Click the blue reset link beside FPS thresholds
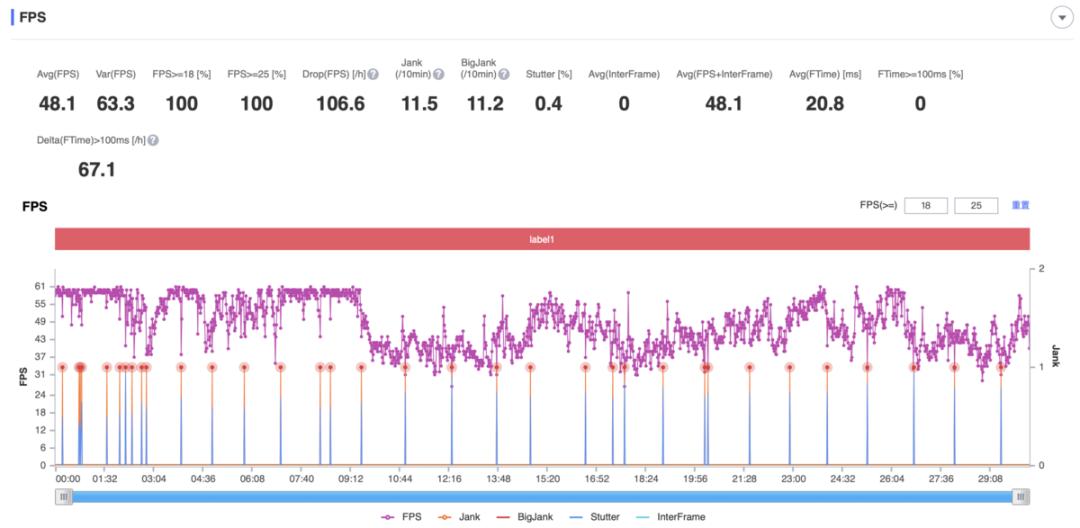The image size is (1080, 528). pos(1020,205)
